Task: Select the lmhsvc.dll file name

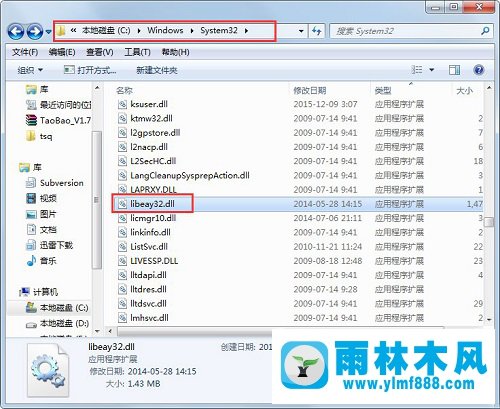Action: pyautogui.click(x=149, y=318)
